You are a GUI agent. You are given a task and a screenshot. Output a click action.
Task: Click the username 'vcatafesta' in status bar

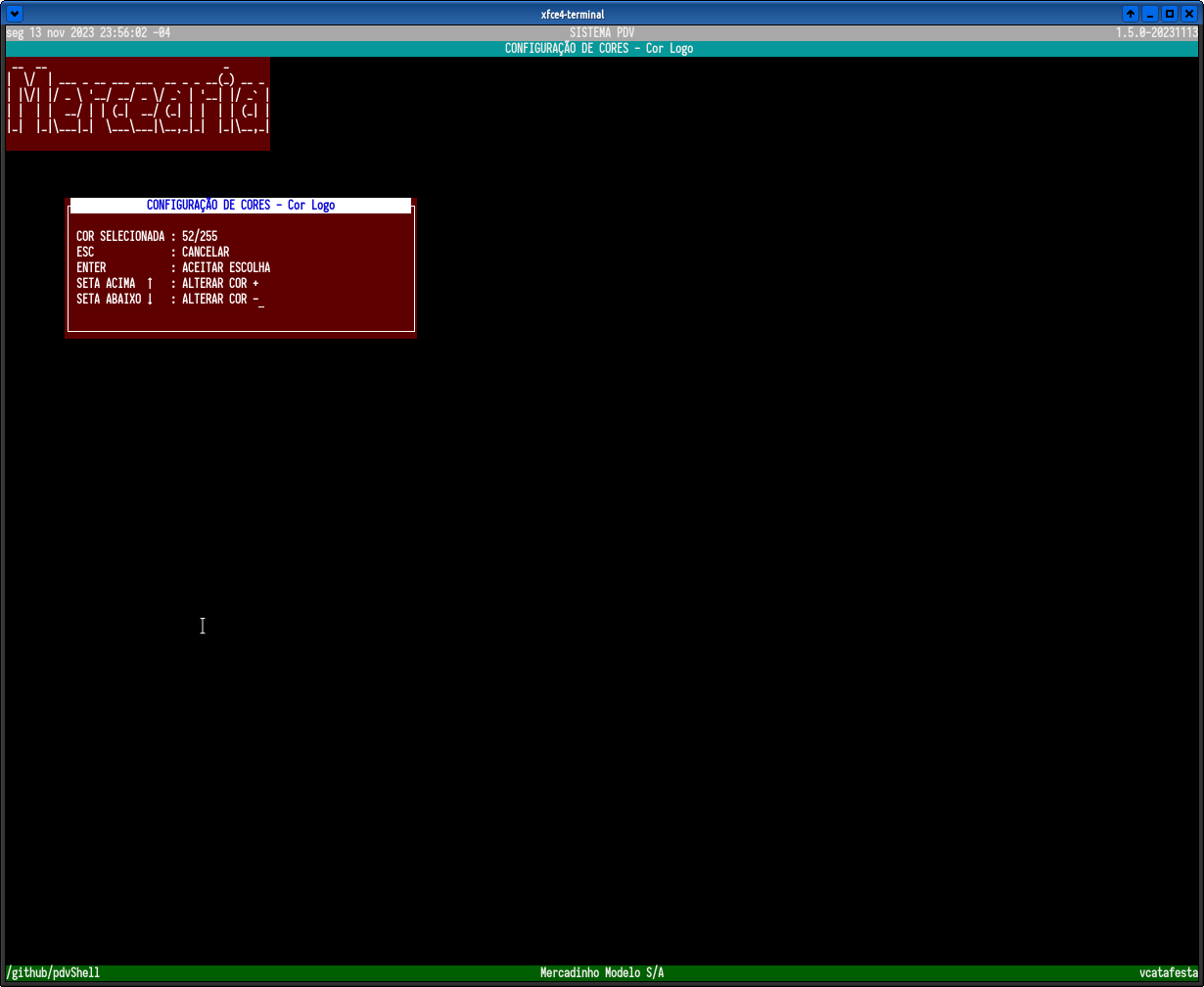tap(1169, 972)
